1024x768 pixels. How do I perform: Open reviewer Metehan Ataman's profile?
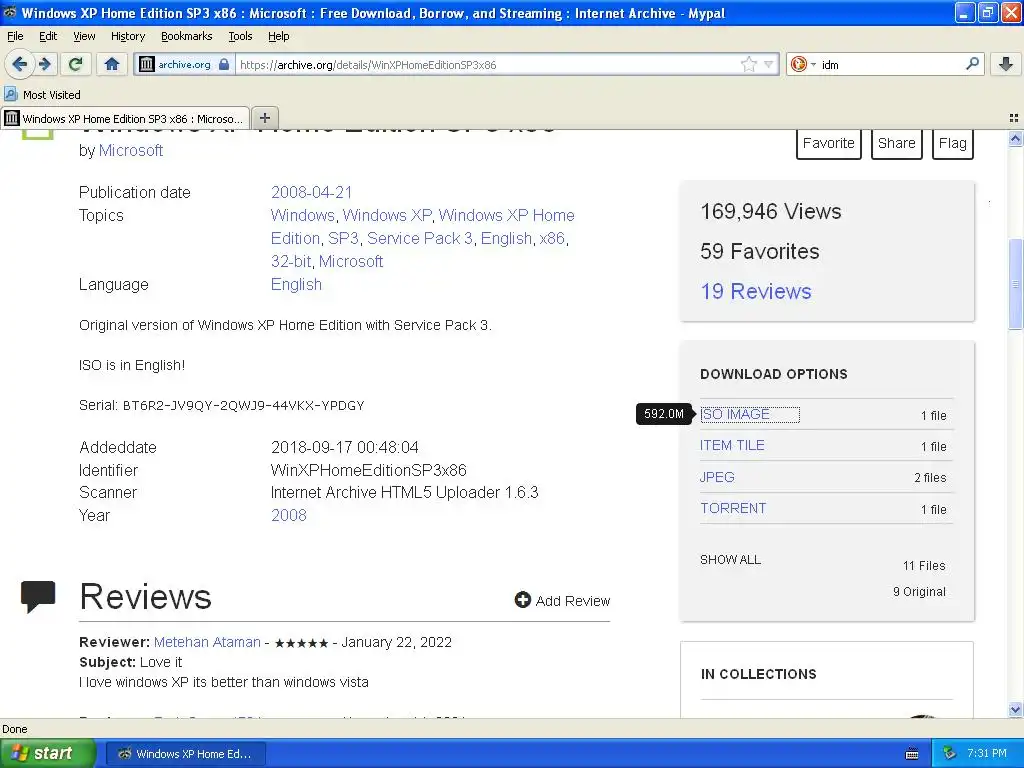pos(207,642)
